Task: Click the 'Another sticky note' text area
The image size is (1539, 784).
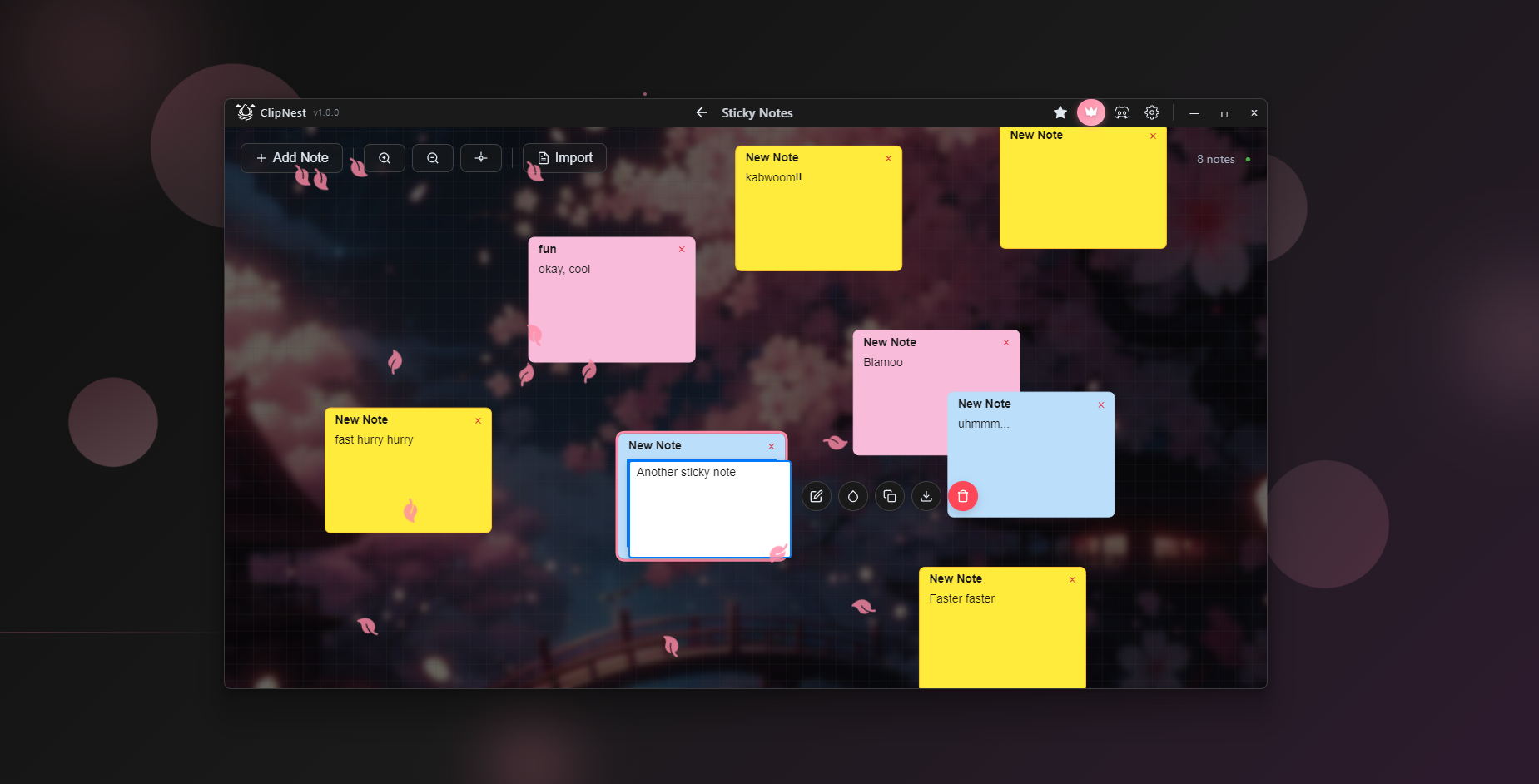Action: point(708,509)
